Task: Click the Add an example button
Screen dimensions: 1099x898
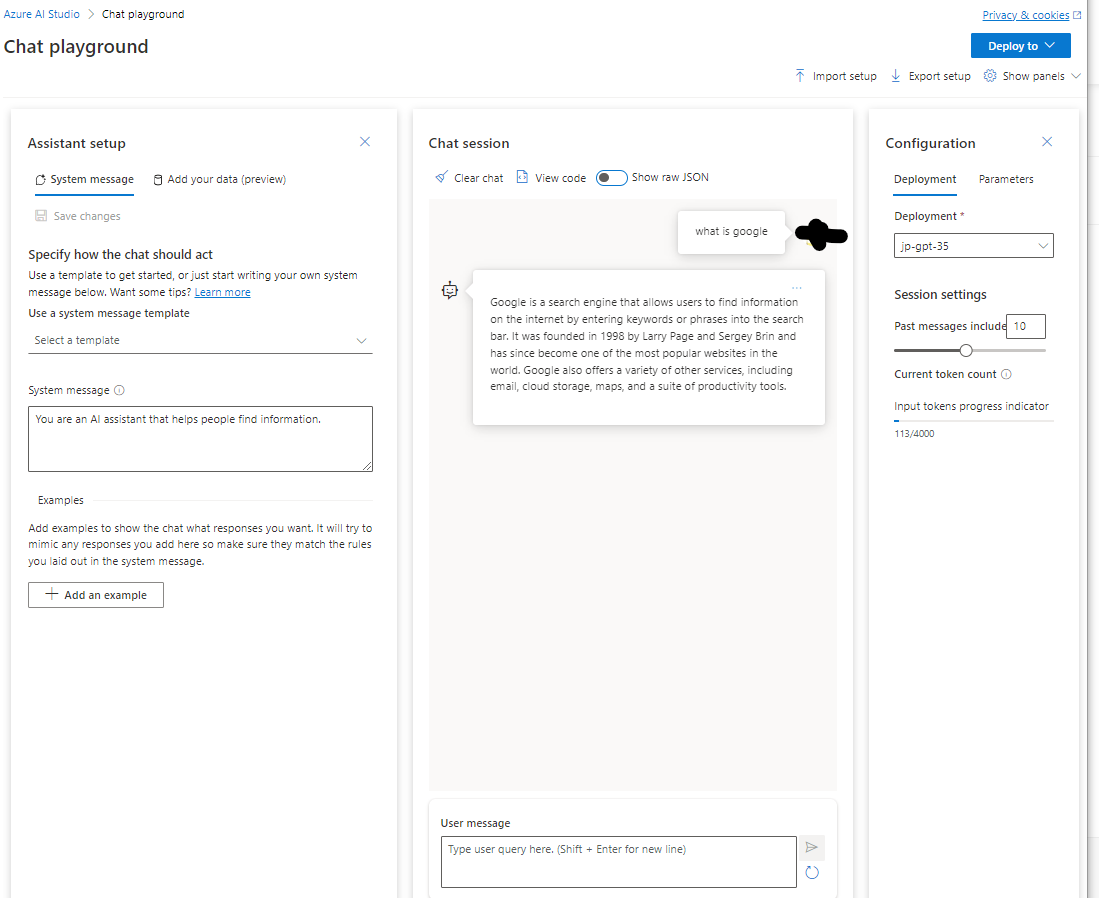Action: point(95,594)
